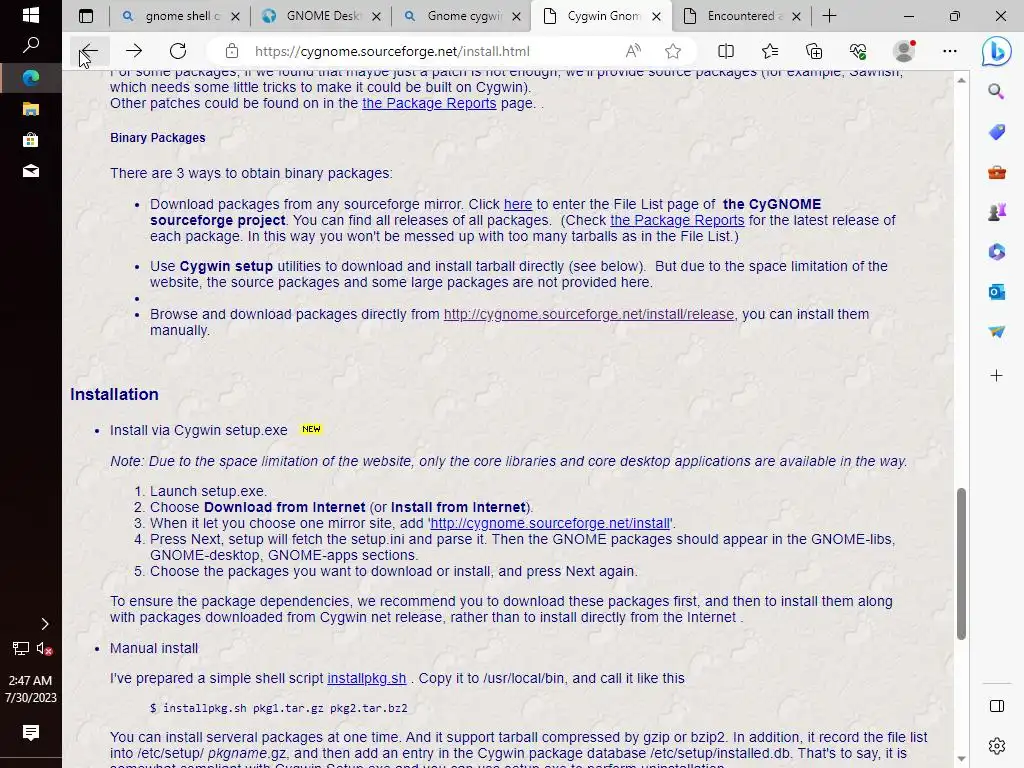
Task: Open sidebar Games chess icon
Action: pyautogui.click(x=996, y=212)
